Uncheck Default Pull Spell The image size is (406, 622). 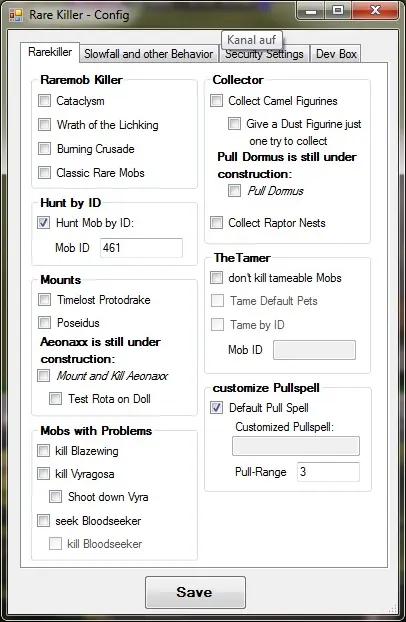tap(216, 407)
